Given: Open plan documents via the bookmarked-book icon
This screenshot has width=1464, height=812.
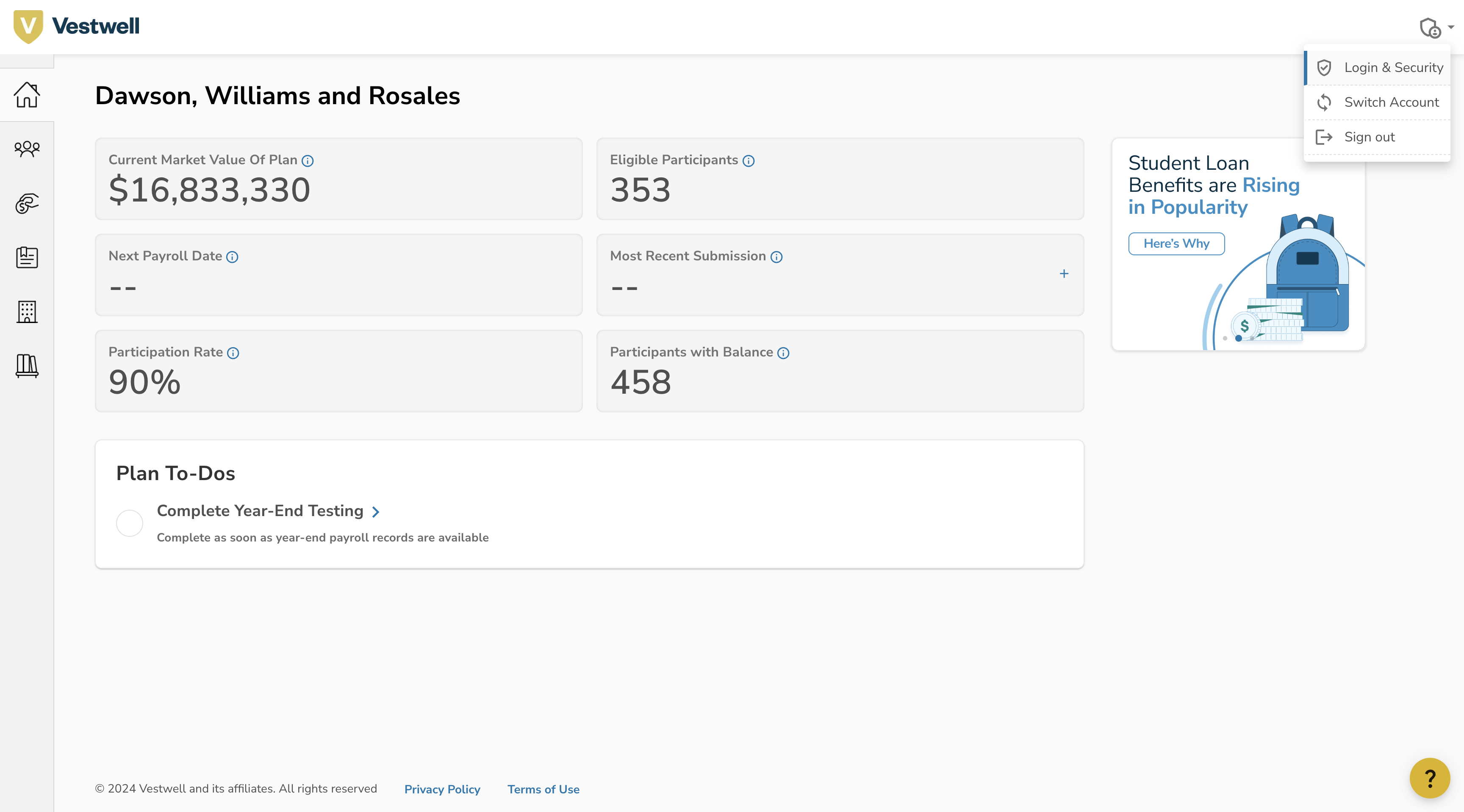Looking at the screenshot, I should pyautogui.click(x=26, y=258).
